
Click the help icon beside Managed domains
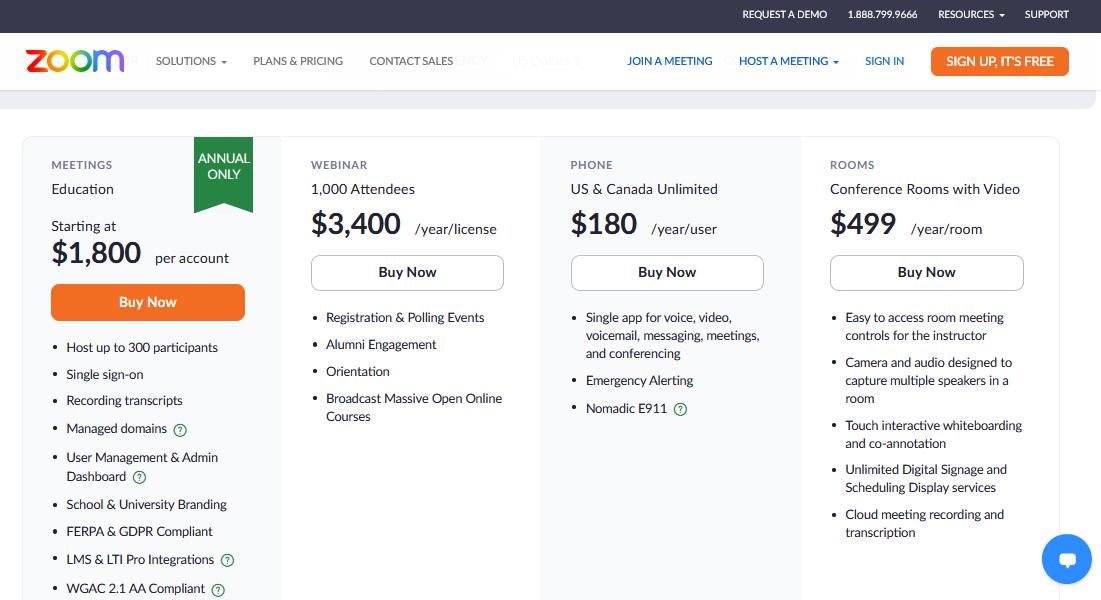[x=179, y=430]
